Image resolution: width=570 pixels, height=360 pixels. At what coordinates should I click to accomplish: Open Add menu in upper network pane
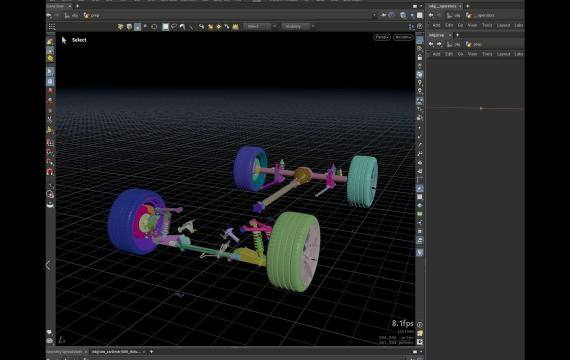coord(436,25)
